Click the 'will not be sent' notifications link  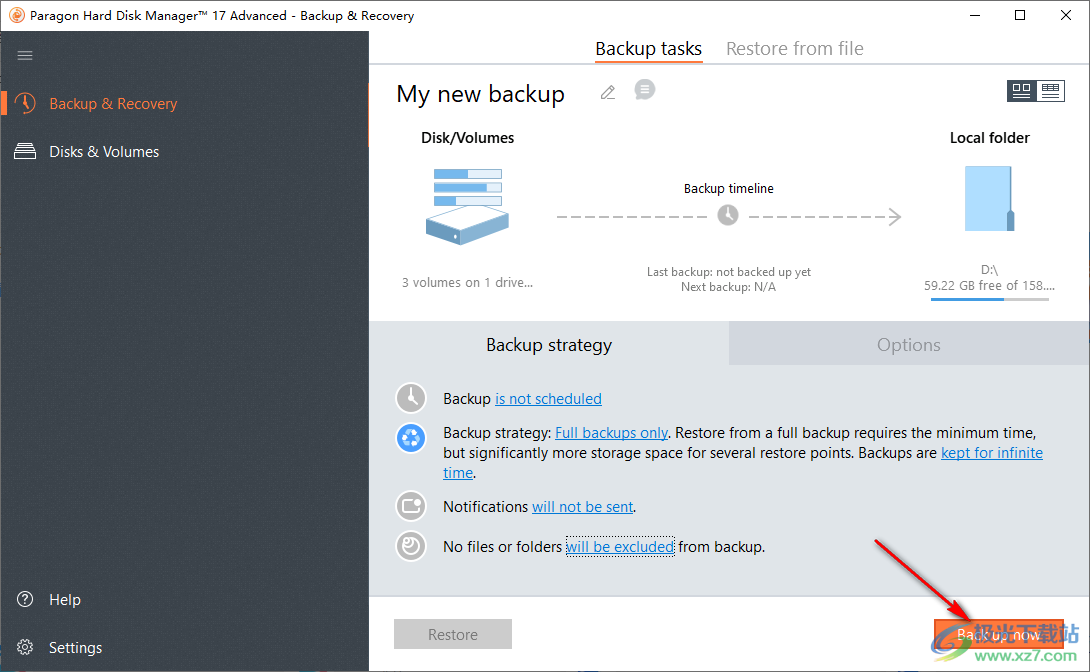click(583, 507)
